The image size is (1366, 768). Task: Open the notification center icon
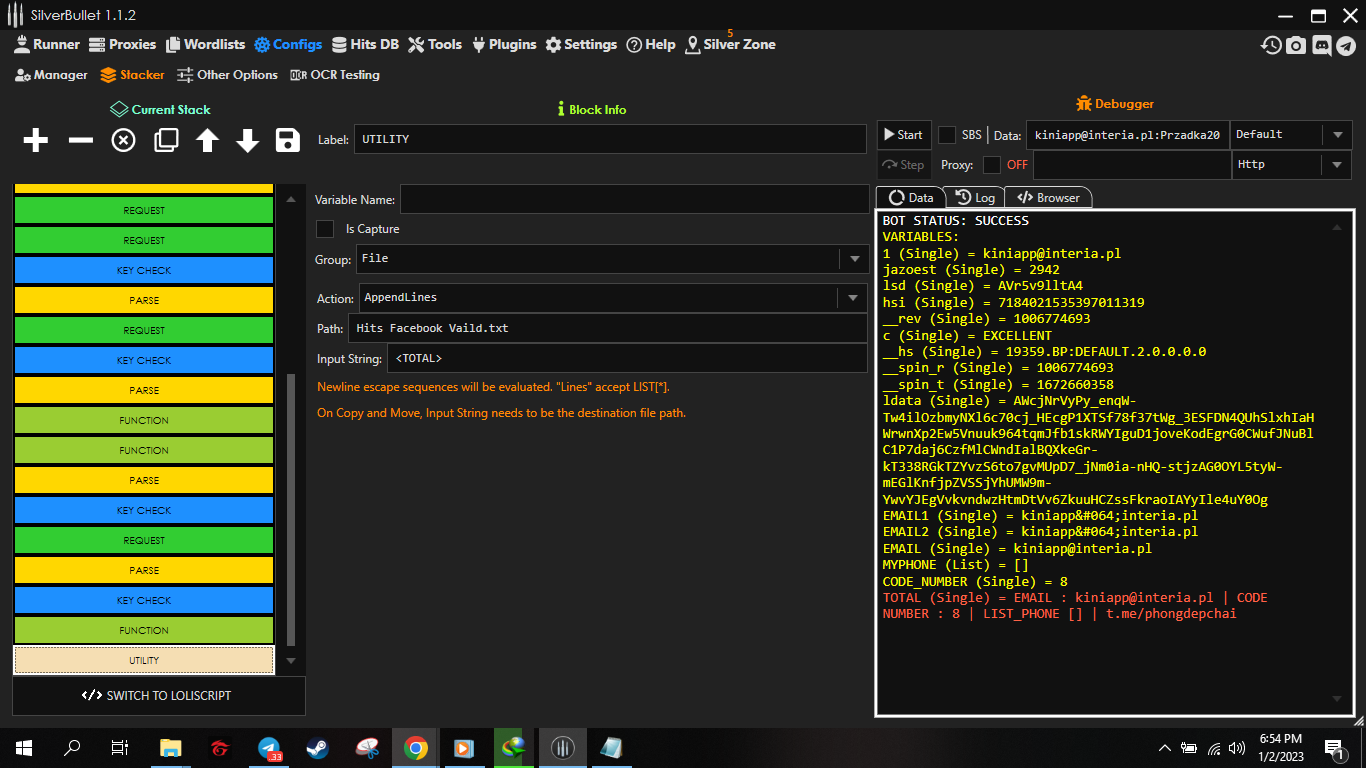tap(1333, 747)
